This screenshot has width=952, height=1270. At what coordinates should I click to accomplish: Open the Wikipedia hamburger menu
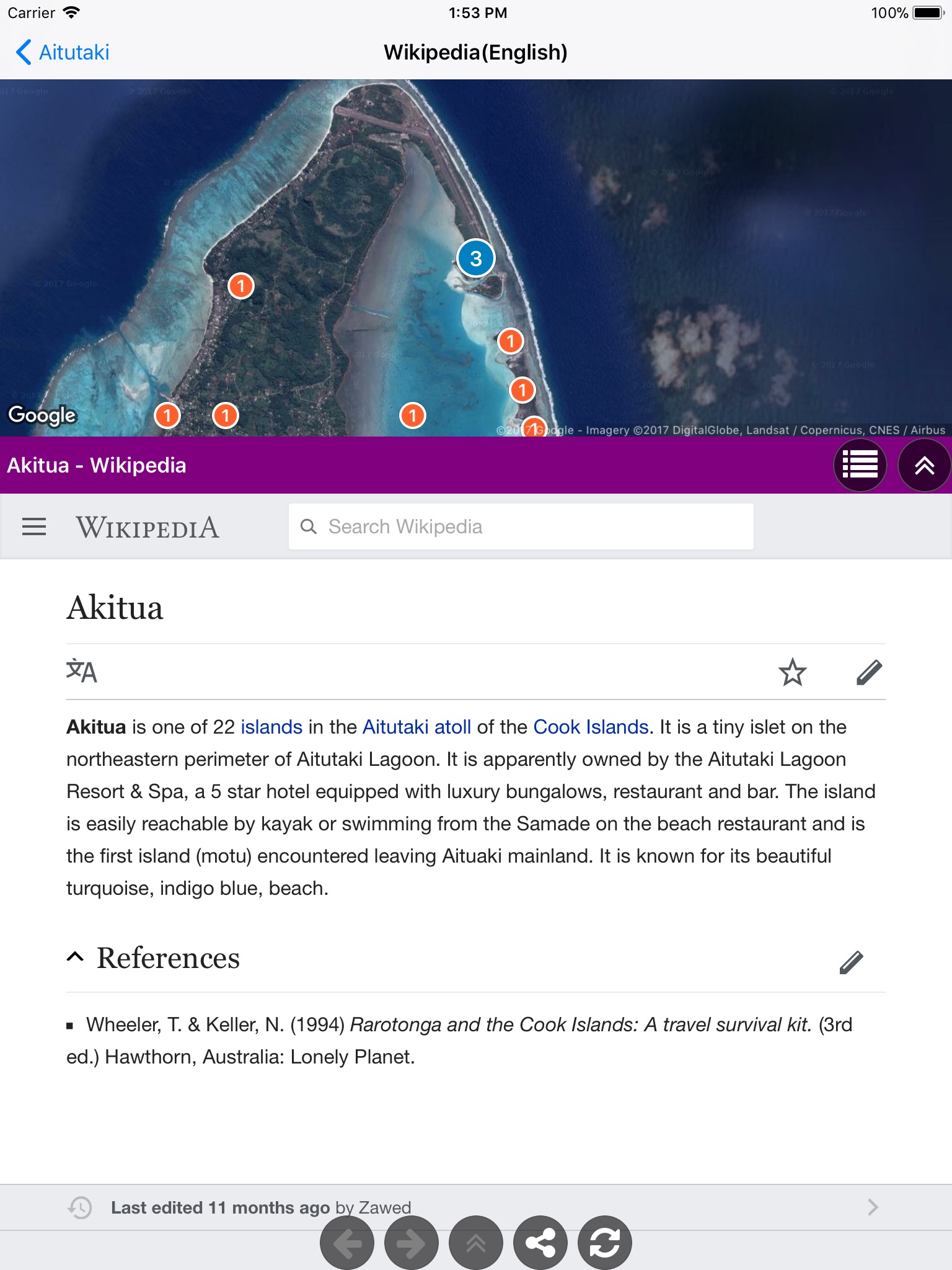click(x=34, y=527)
